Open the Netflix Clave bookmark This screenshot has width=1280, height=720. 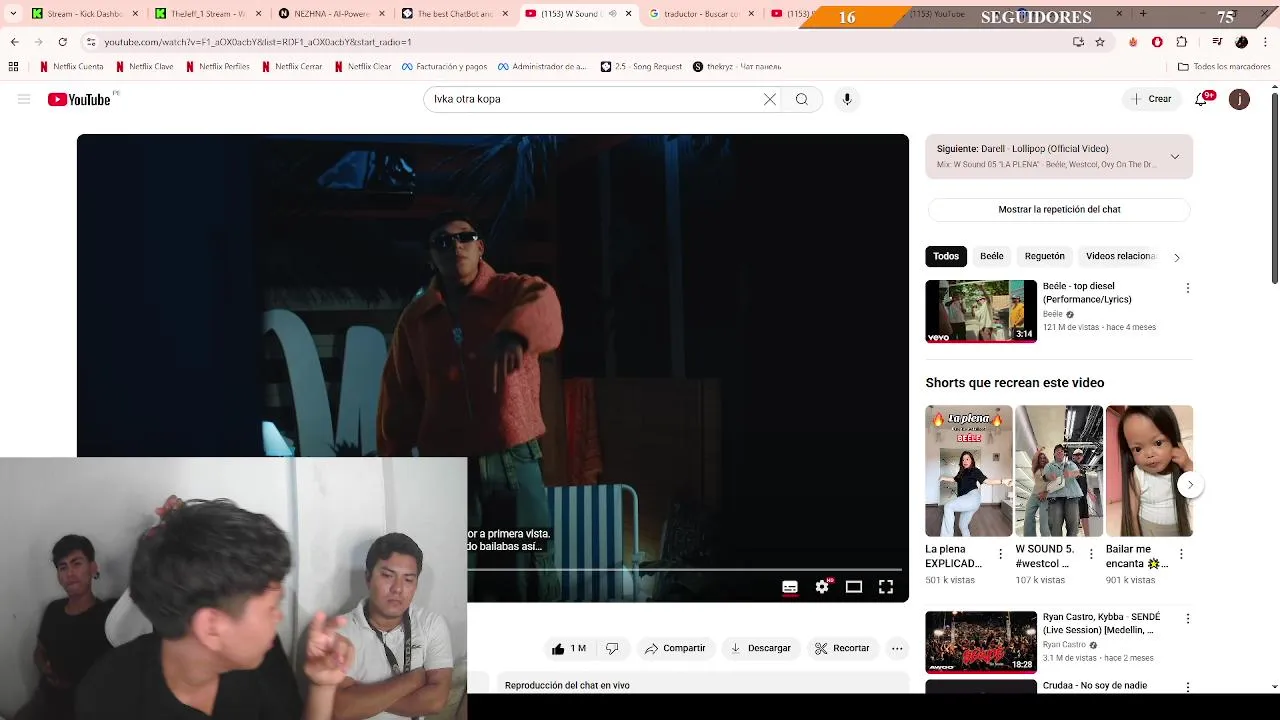point(145,66)
